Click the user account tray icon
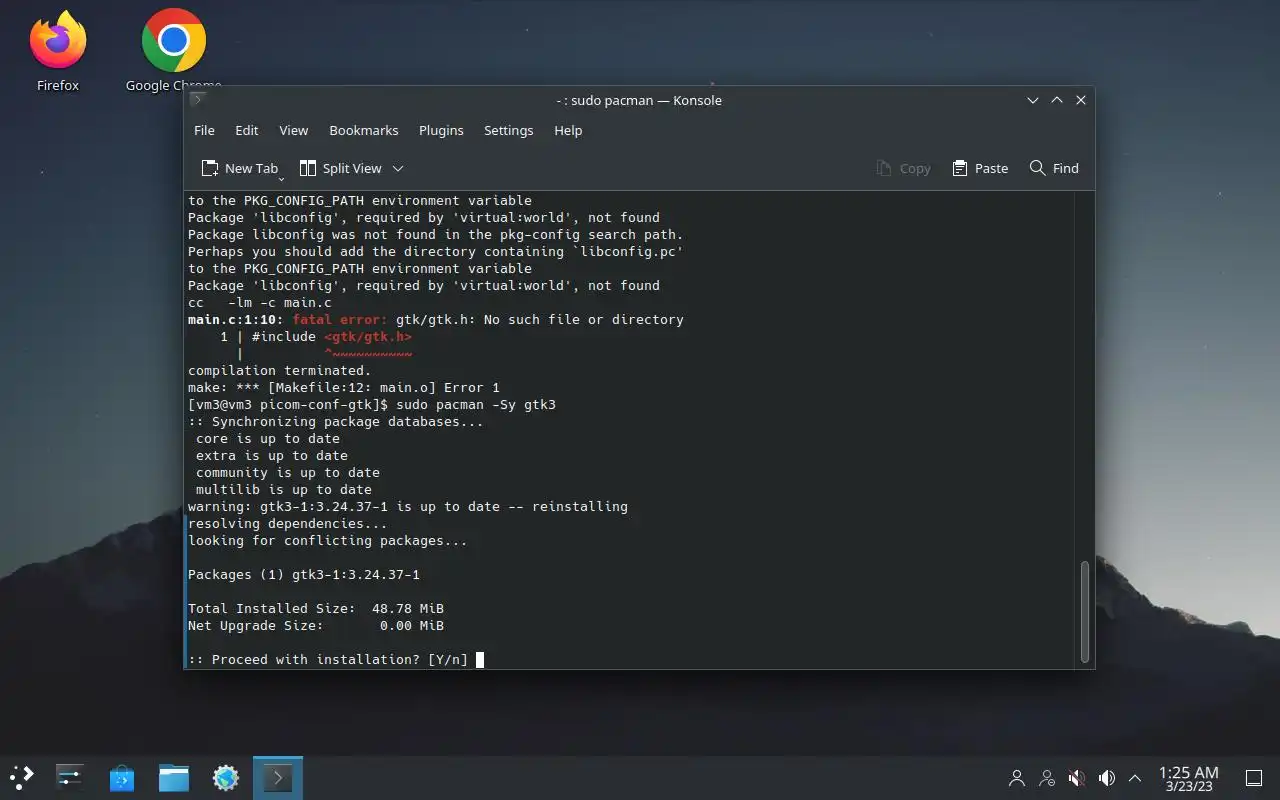Viewport: 1280px width, 800px height. pos(1017,777)
